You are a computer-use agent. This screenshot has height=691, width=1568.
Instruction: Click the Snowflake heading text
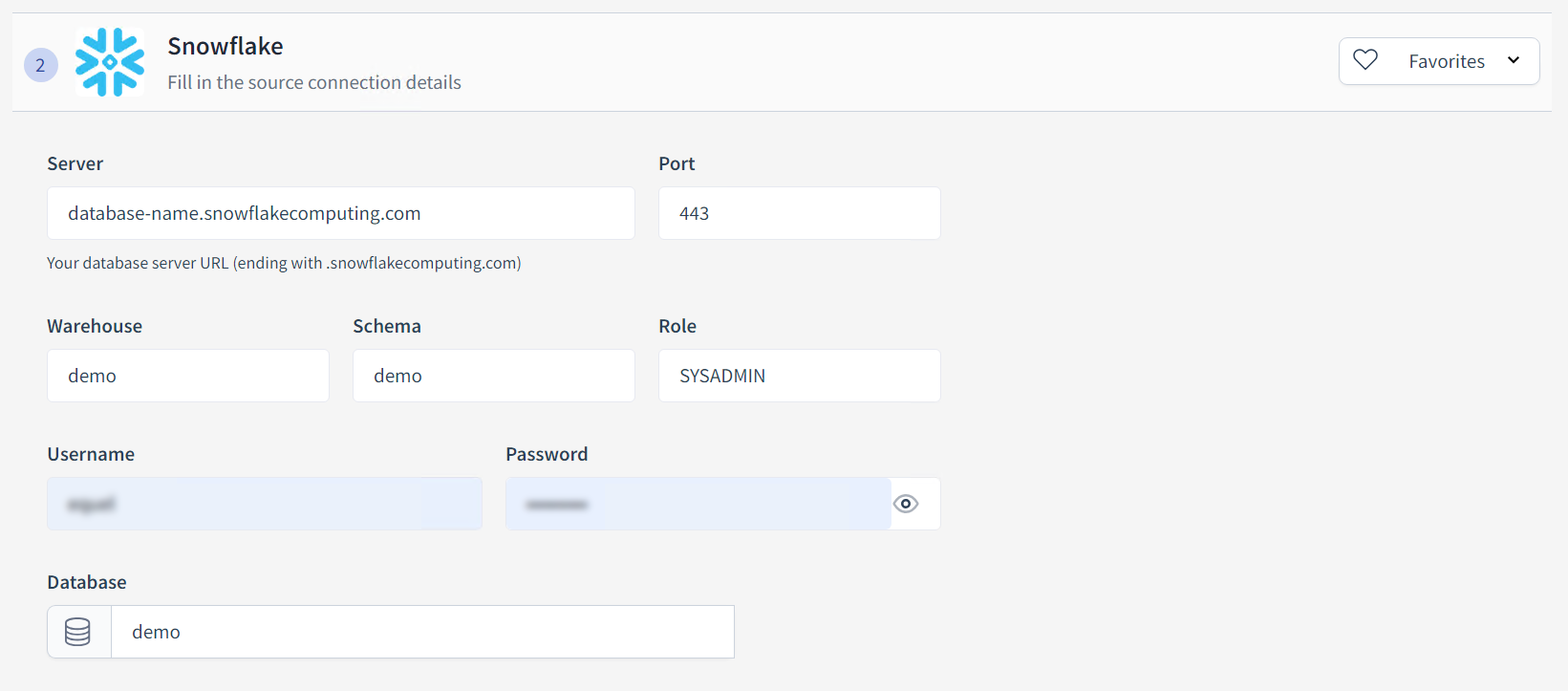point(226,46)
